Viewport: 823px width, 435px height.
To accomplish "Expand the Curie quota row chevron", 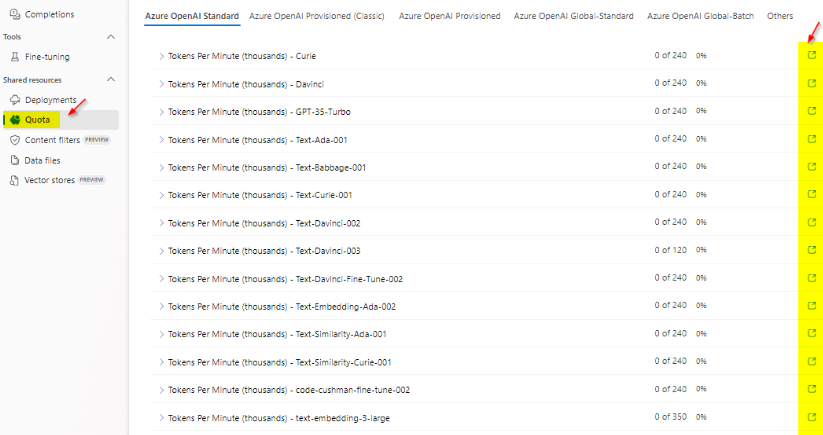I will (161, 56).
